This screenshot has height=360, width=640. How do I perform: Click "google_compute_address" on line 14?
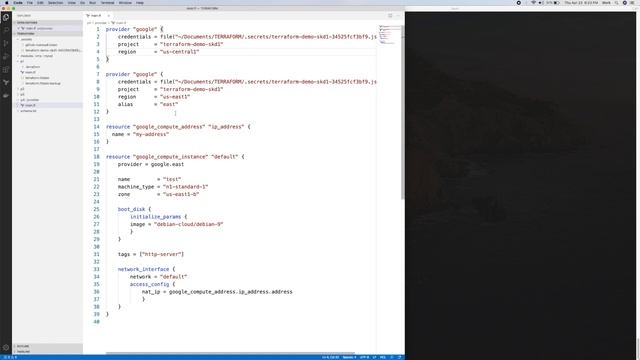pyautogui.click(x=169, y=127)
